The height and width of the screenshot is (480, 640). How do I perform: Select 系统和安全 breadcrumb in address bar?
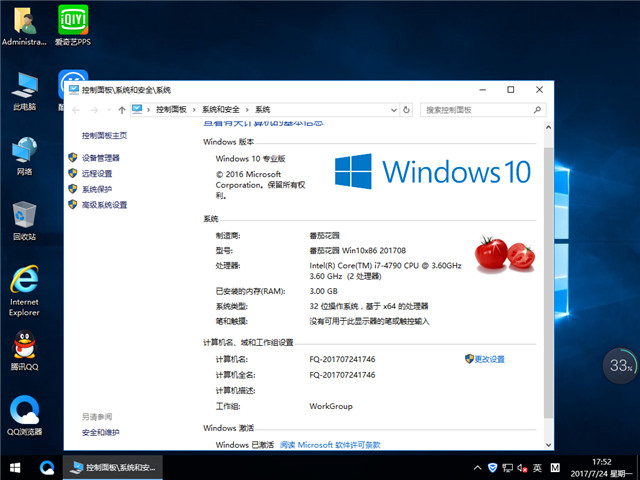coord(221,109)
